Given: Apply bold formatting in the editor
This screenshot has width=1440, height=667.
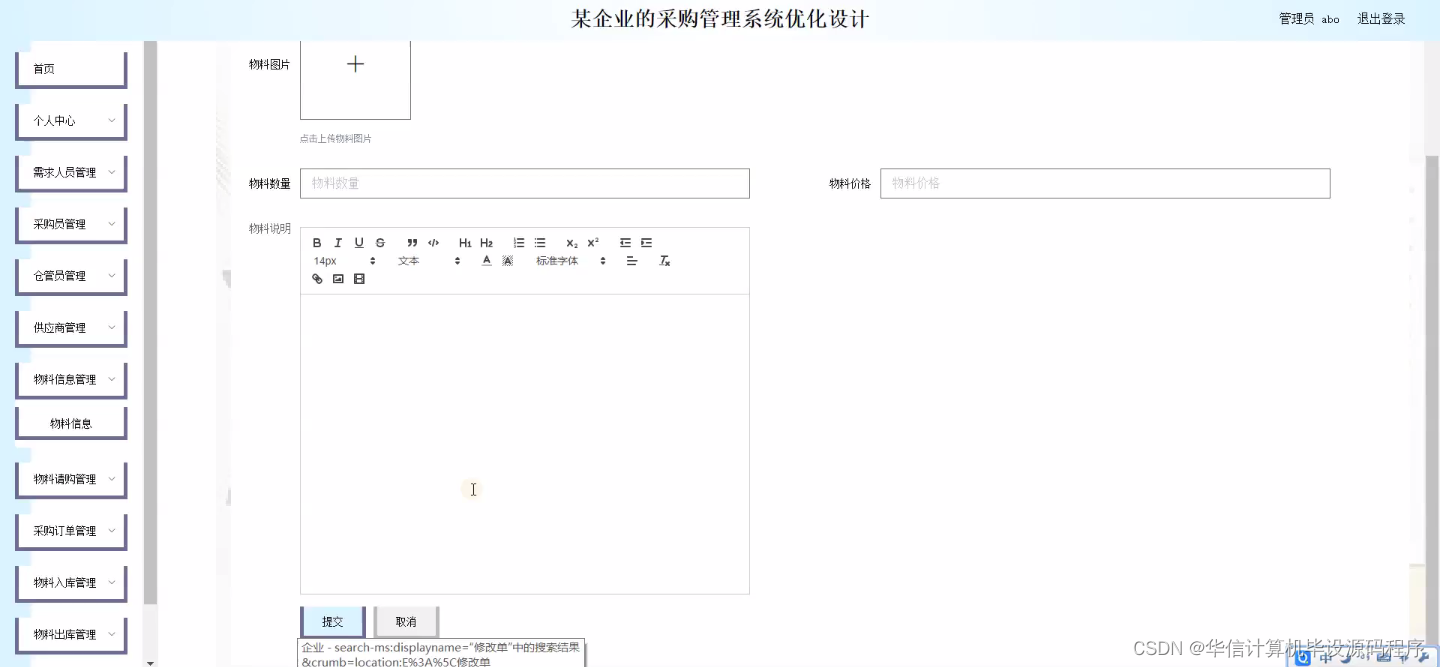Looking at the screenshot, I should (x=317, y=243).
